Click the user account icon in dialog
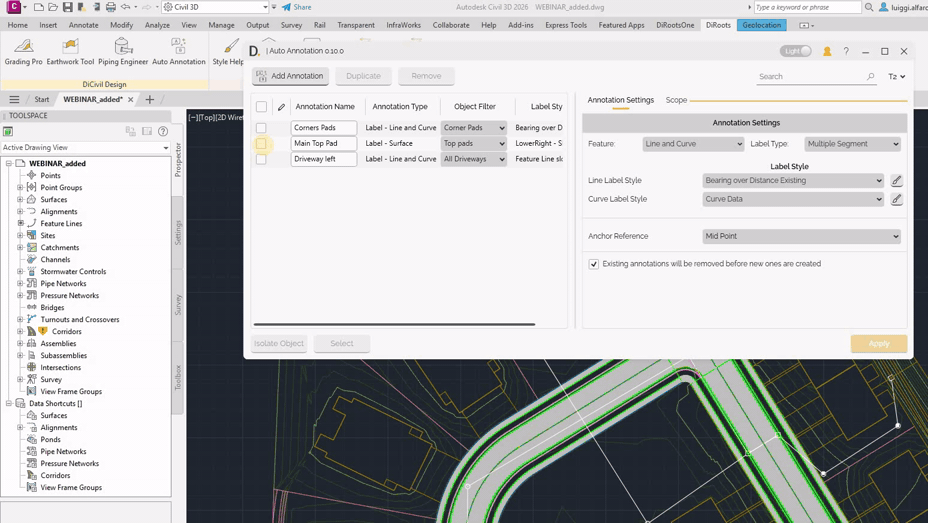The height and width of the screenshot is (523, 928). tap(827, 51)
